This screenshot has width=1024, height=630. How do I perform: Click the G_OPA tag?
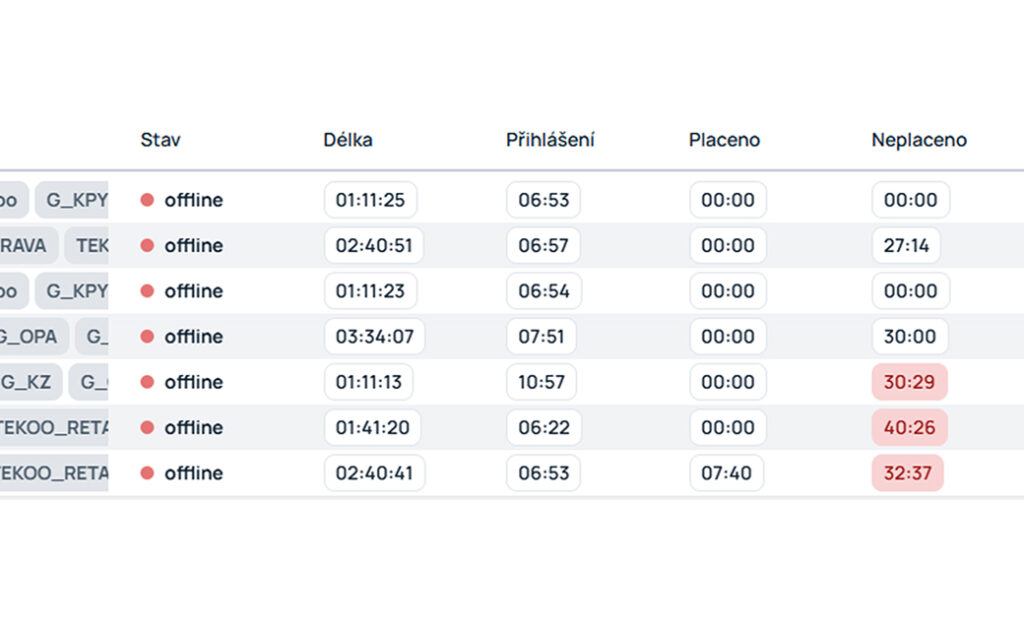pos(33,336)
